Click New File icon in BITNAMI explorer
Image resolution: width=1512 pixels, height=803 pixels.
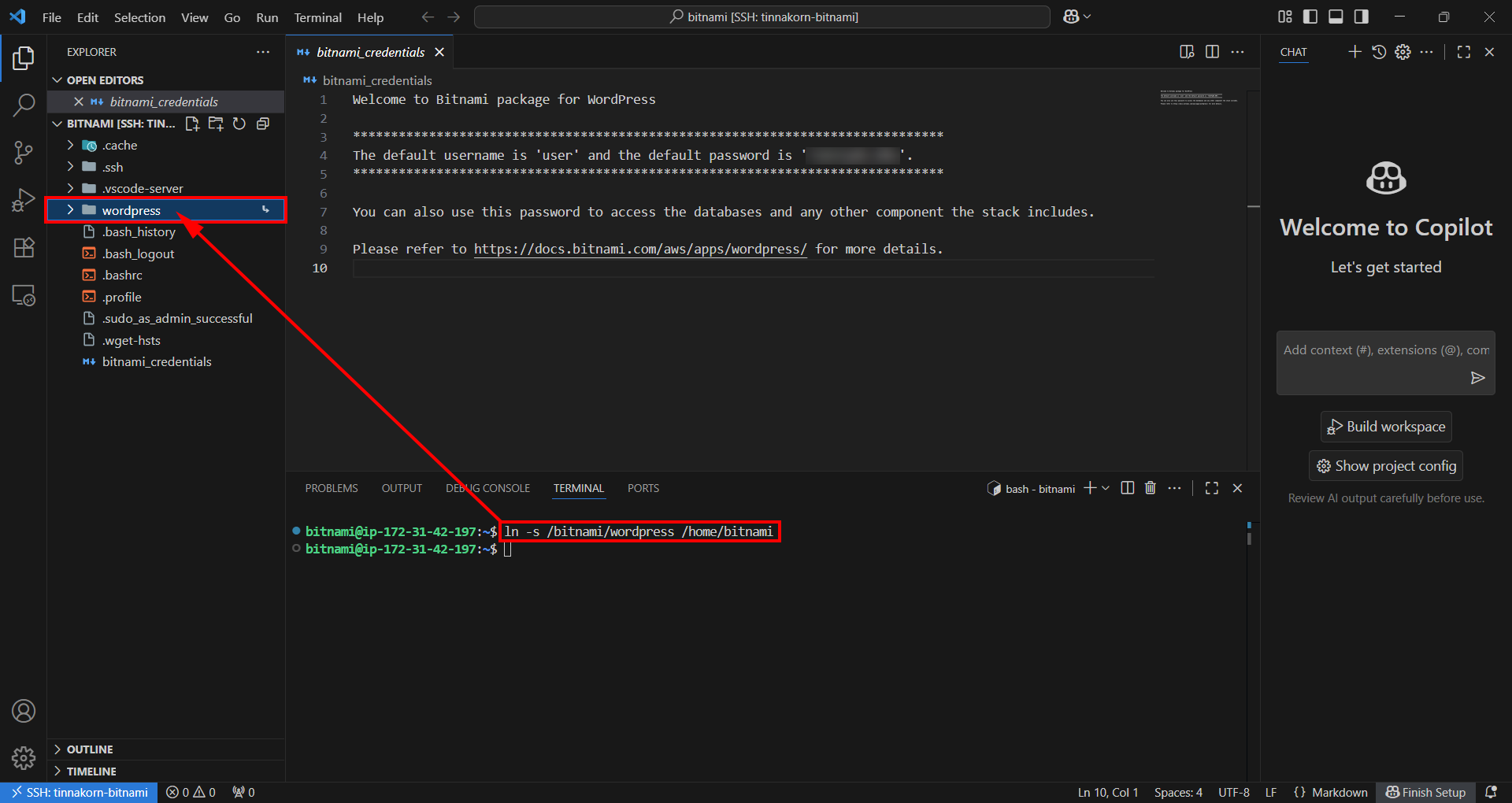[x=192, y=124]
